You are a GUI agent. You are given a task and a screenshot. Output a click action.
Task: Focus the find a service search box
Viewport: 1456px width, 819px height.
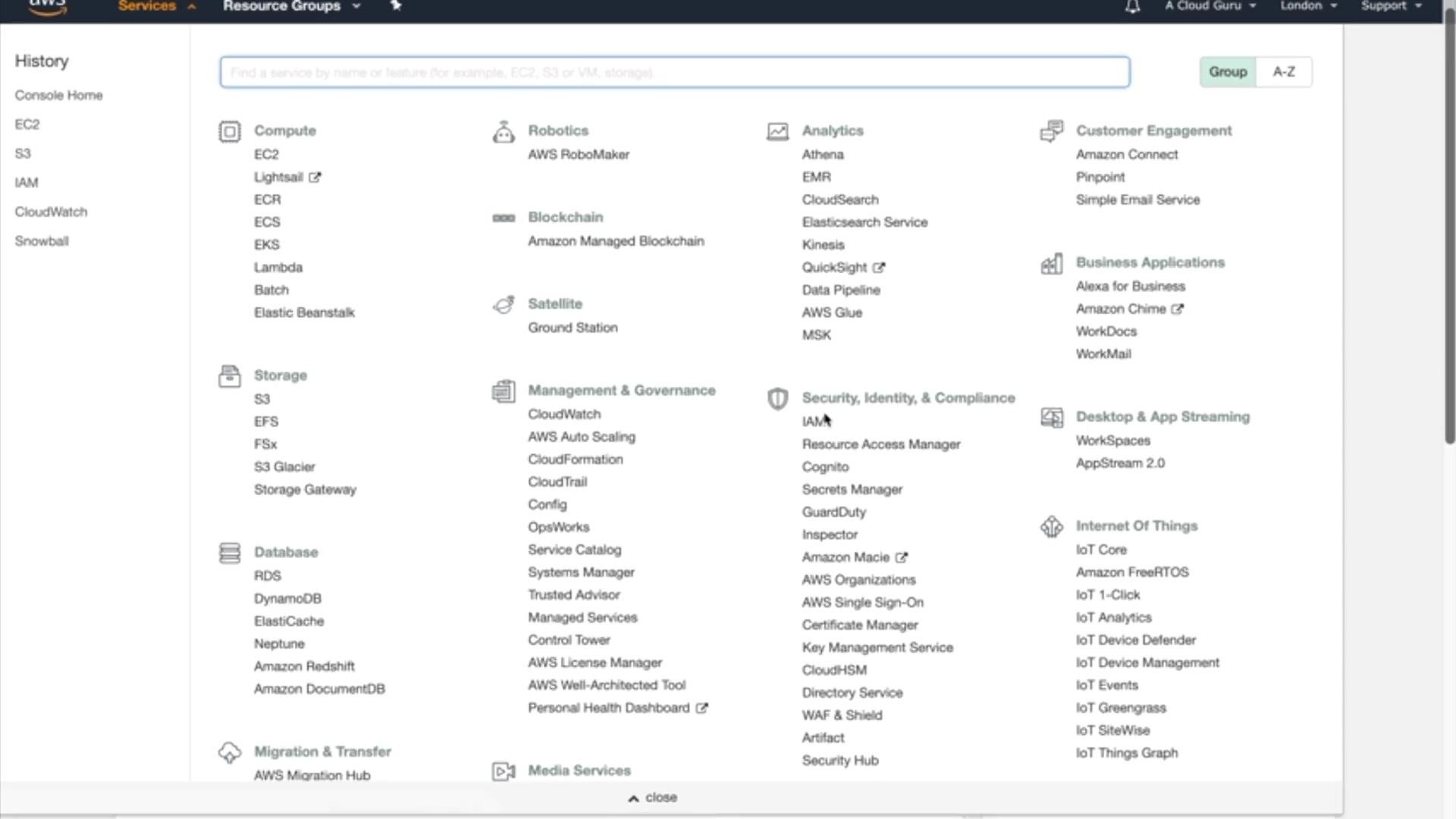pos(674,73)
